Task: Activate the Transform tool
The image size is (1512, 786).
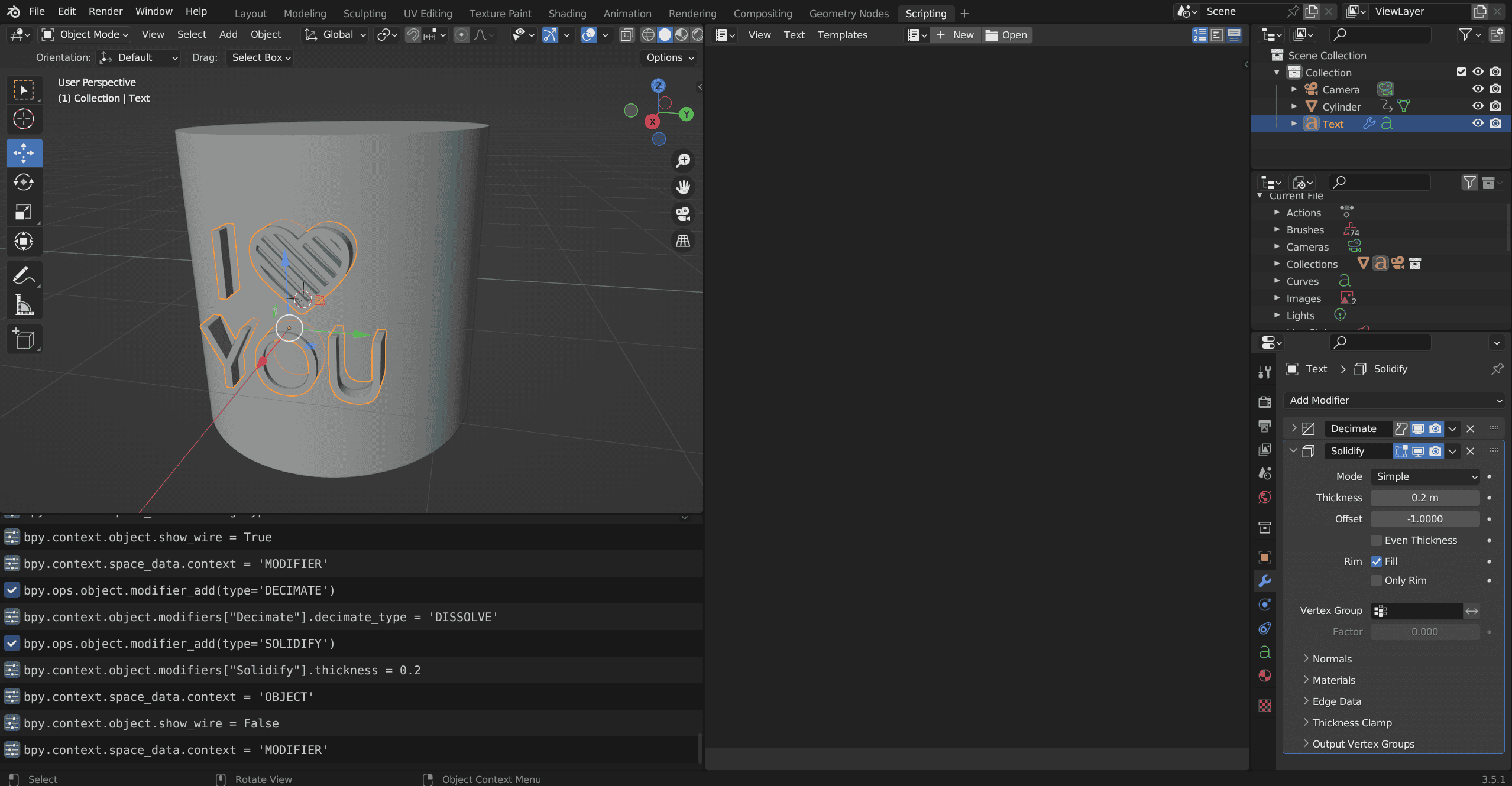Action: (x=24, y=241)
